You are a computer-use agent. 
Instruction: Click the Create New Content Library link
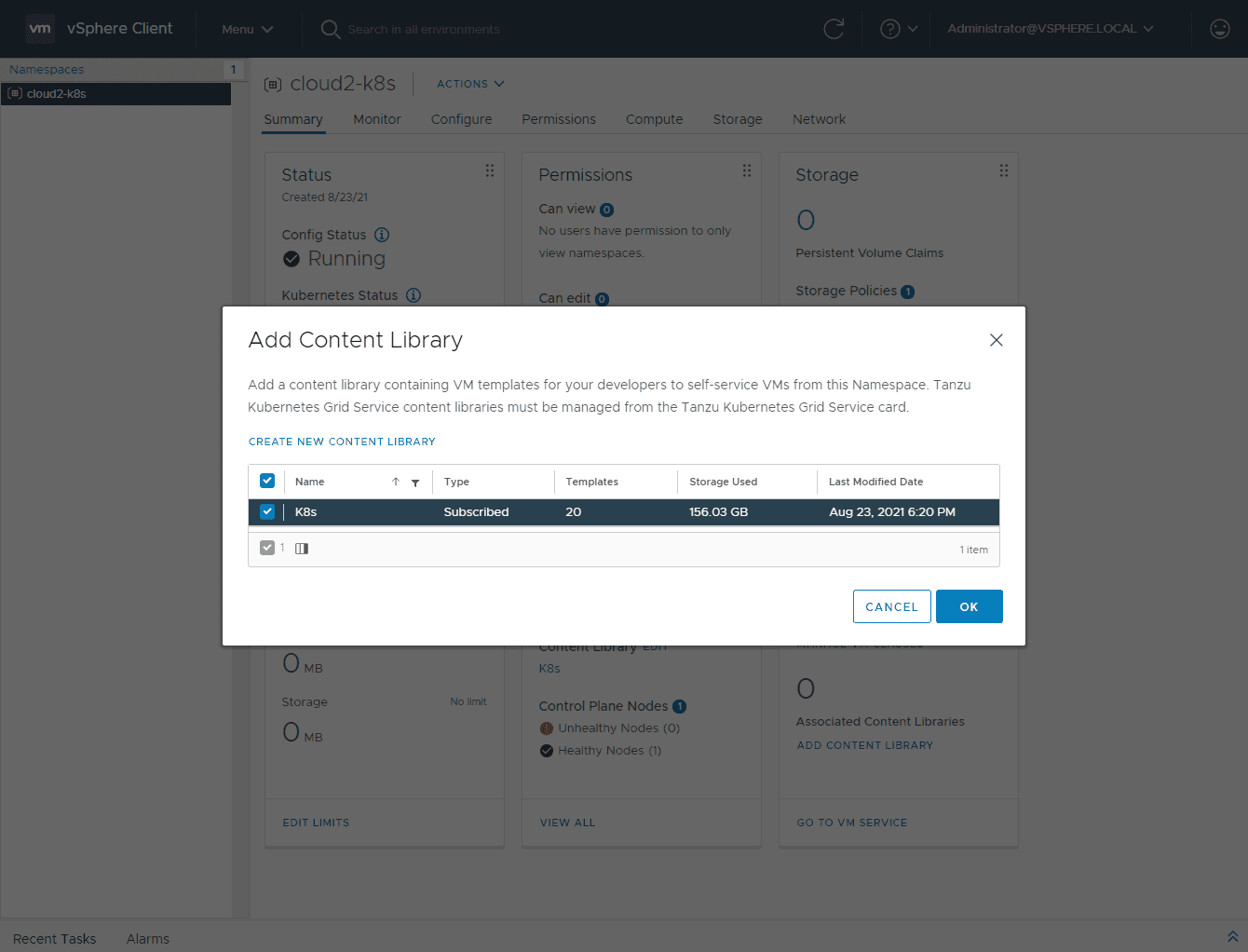(x=342, y=442)
